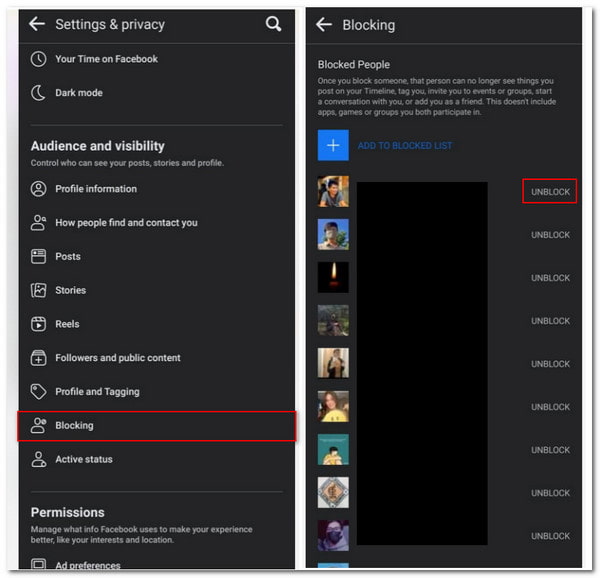Select the Blocked People heading
This screenshot has height=578, width=600.
[x=354, y=65]
